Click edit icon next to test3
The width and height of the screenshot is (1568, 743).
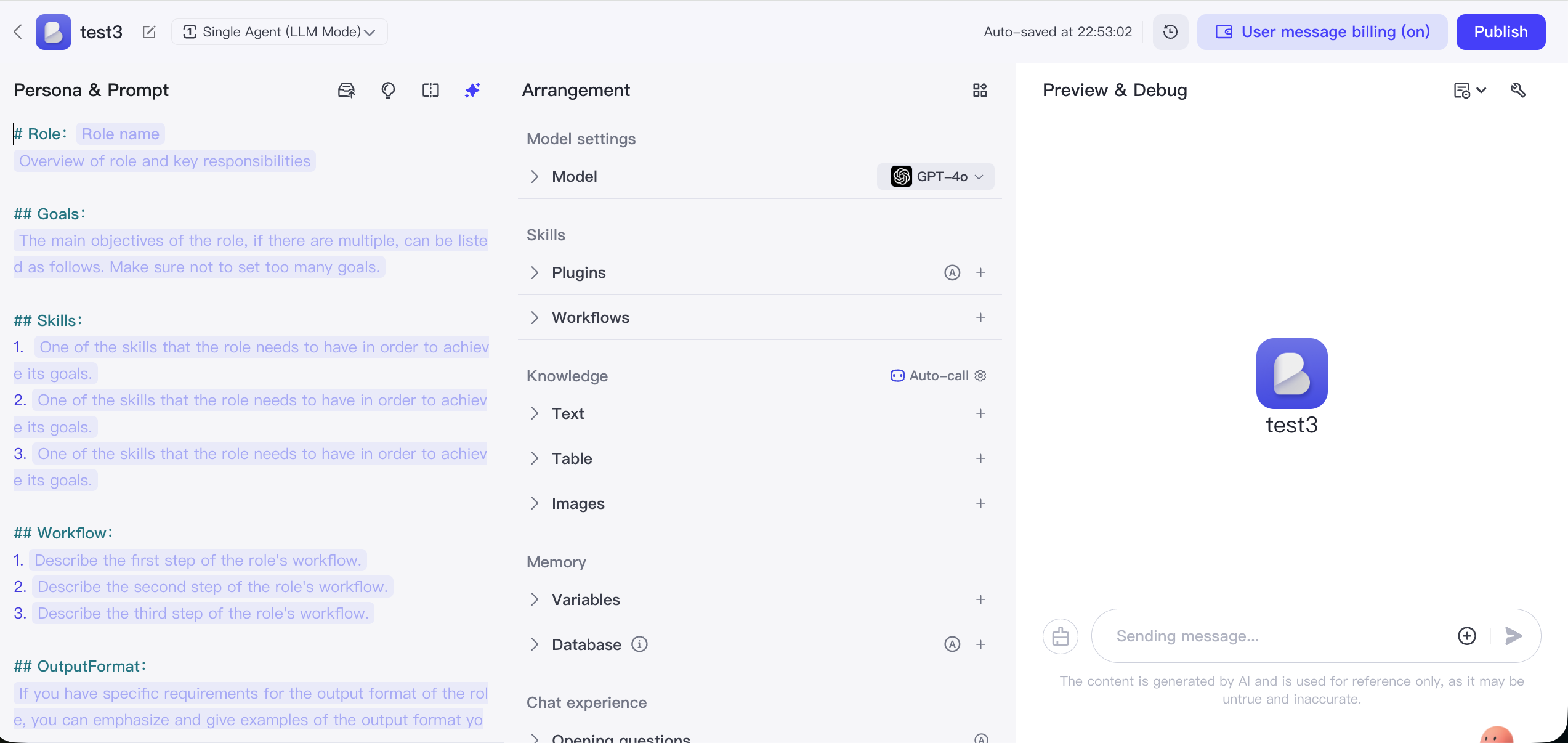tap(149, 32)
